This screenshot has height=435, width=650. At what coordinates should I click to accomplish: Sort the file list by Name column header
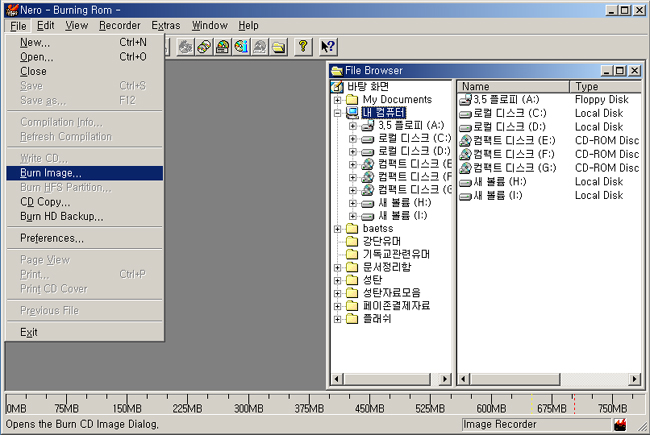tap(512, 87)
